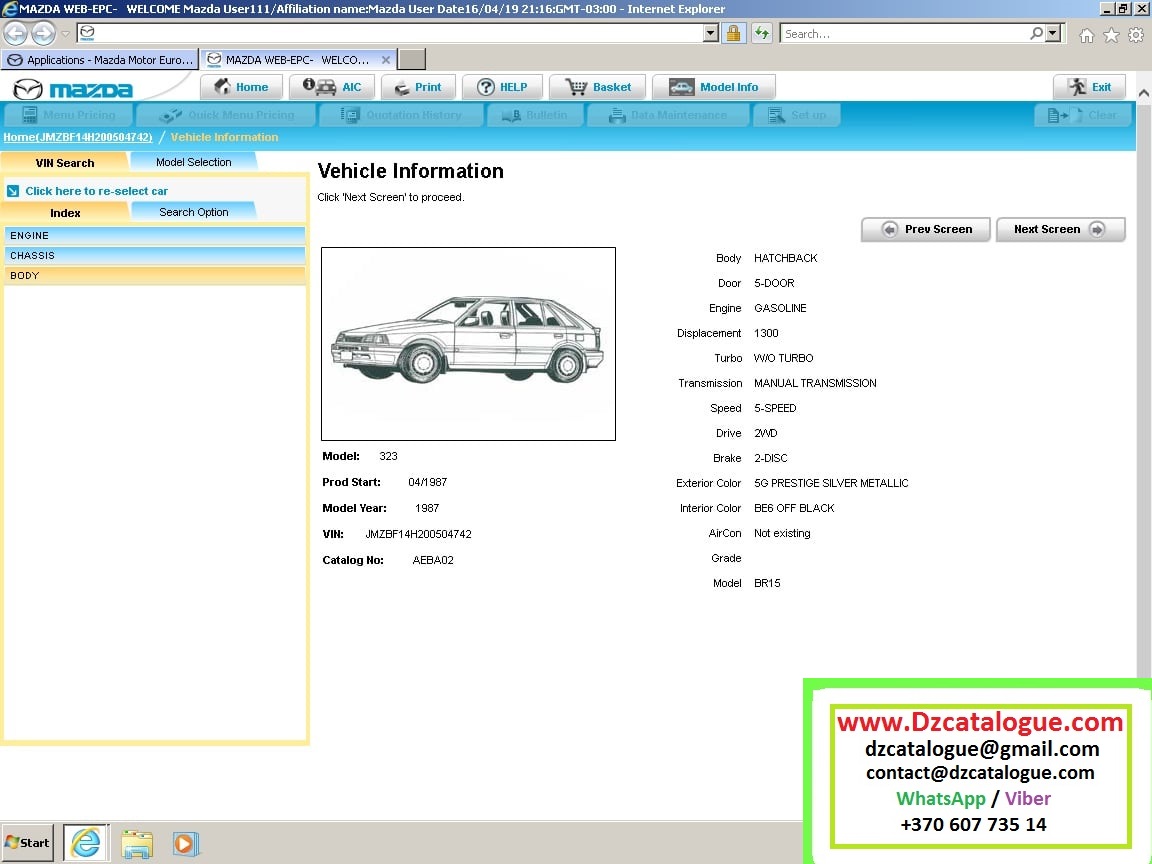Screen dimensions: 1152x864
Task: Click here to re-select car link
Action: [x=96, y=191]
